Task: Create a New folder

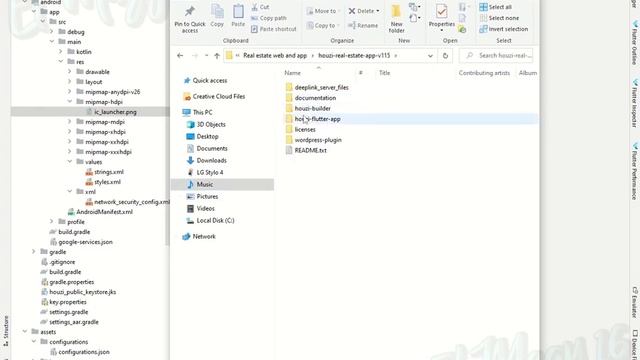Action: tap(396, 18)
